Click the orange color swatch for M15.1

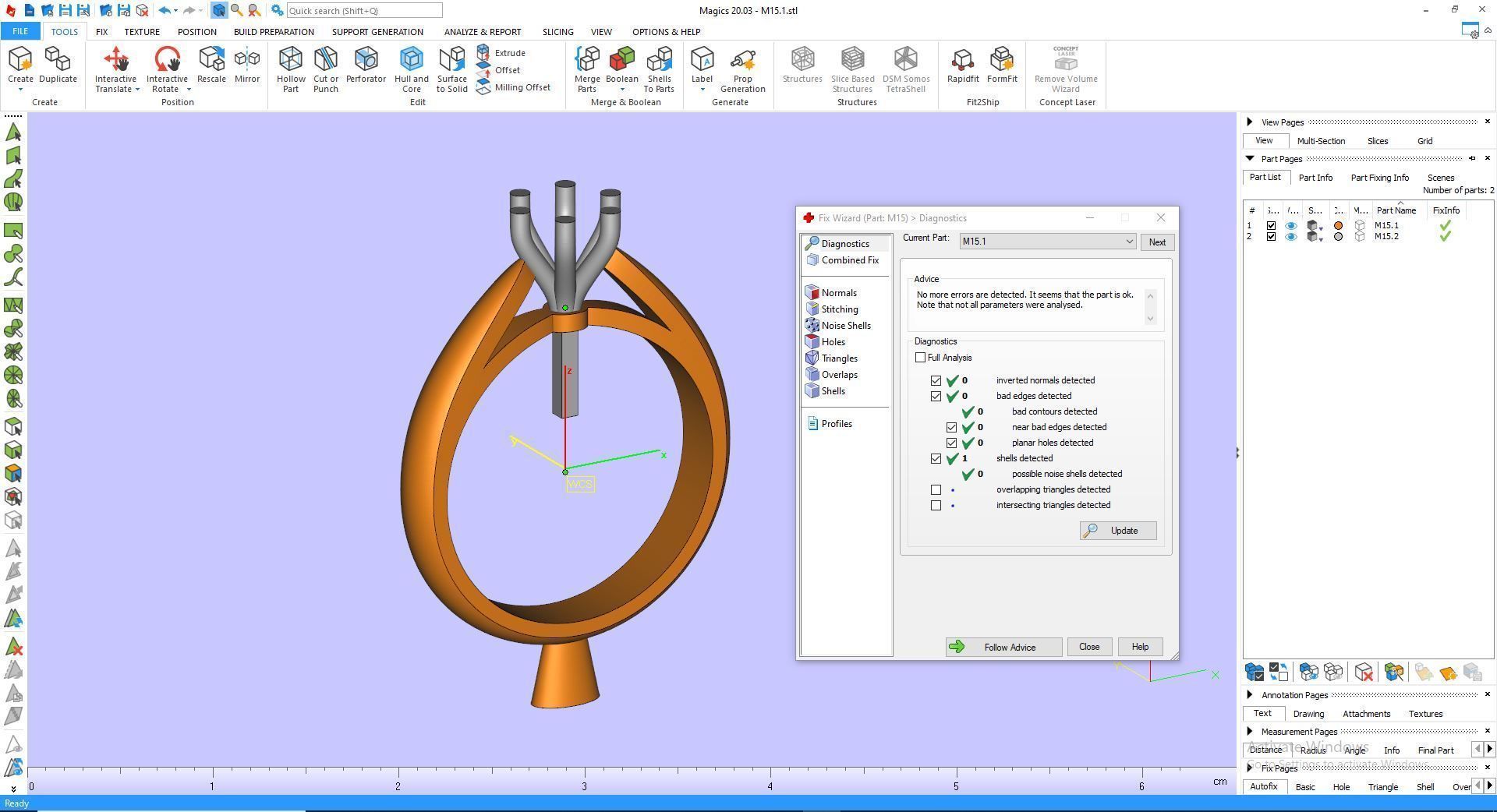(1339, 226)
